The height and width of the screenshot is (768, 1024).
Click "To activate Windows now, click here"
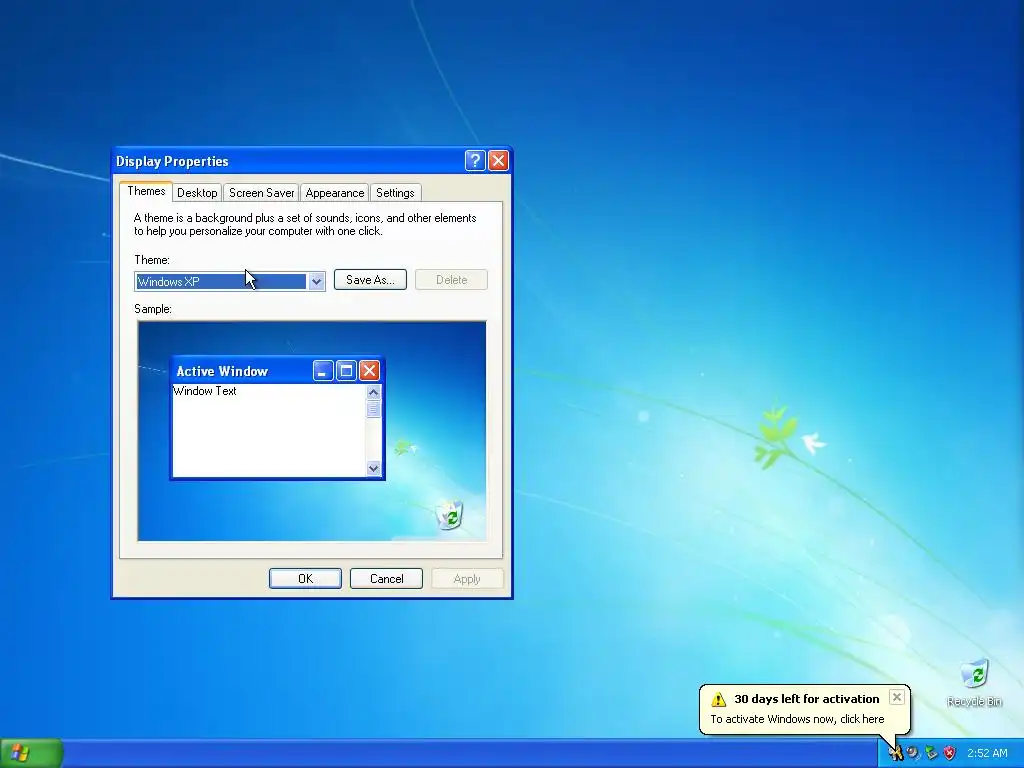797,719
